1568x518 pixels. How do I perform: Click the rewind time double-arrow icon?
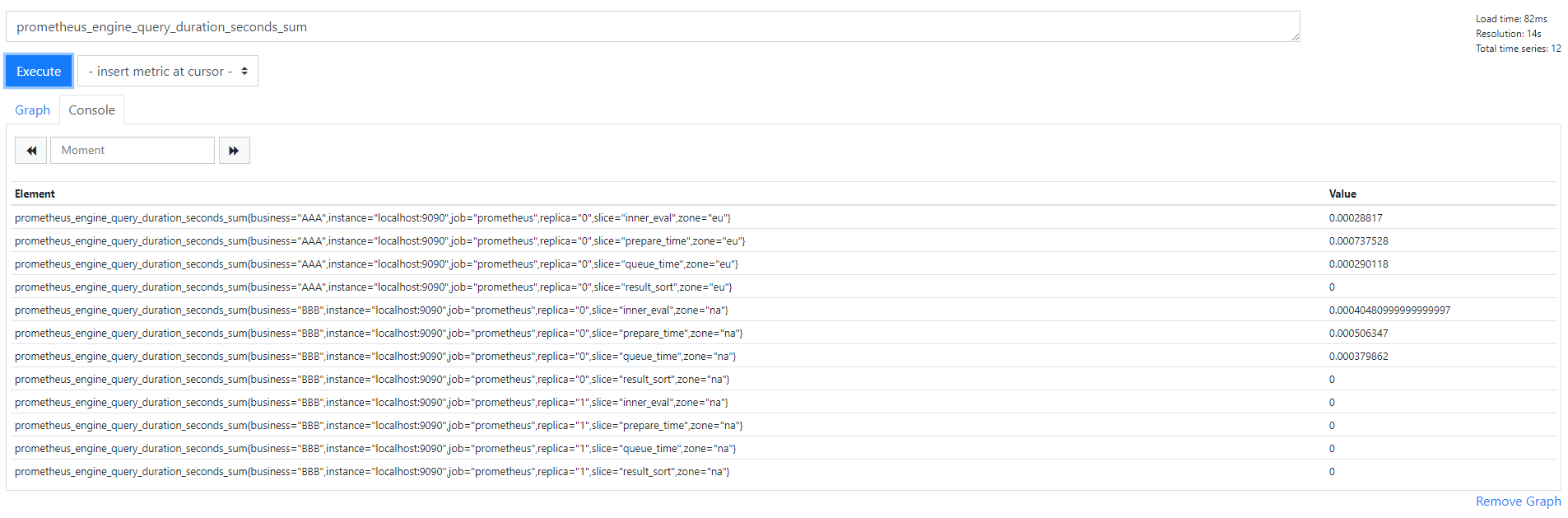31,151
